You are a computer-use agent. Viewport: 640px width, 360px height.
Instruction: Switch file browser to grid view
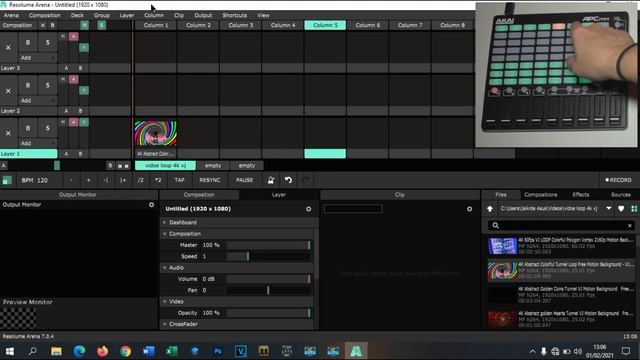(634, 209)
